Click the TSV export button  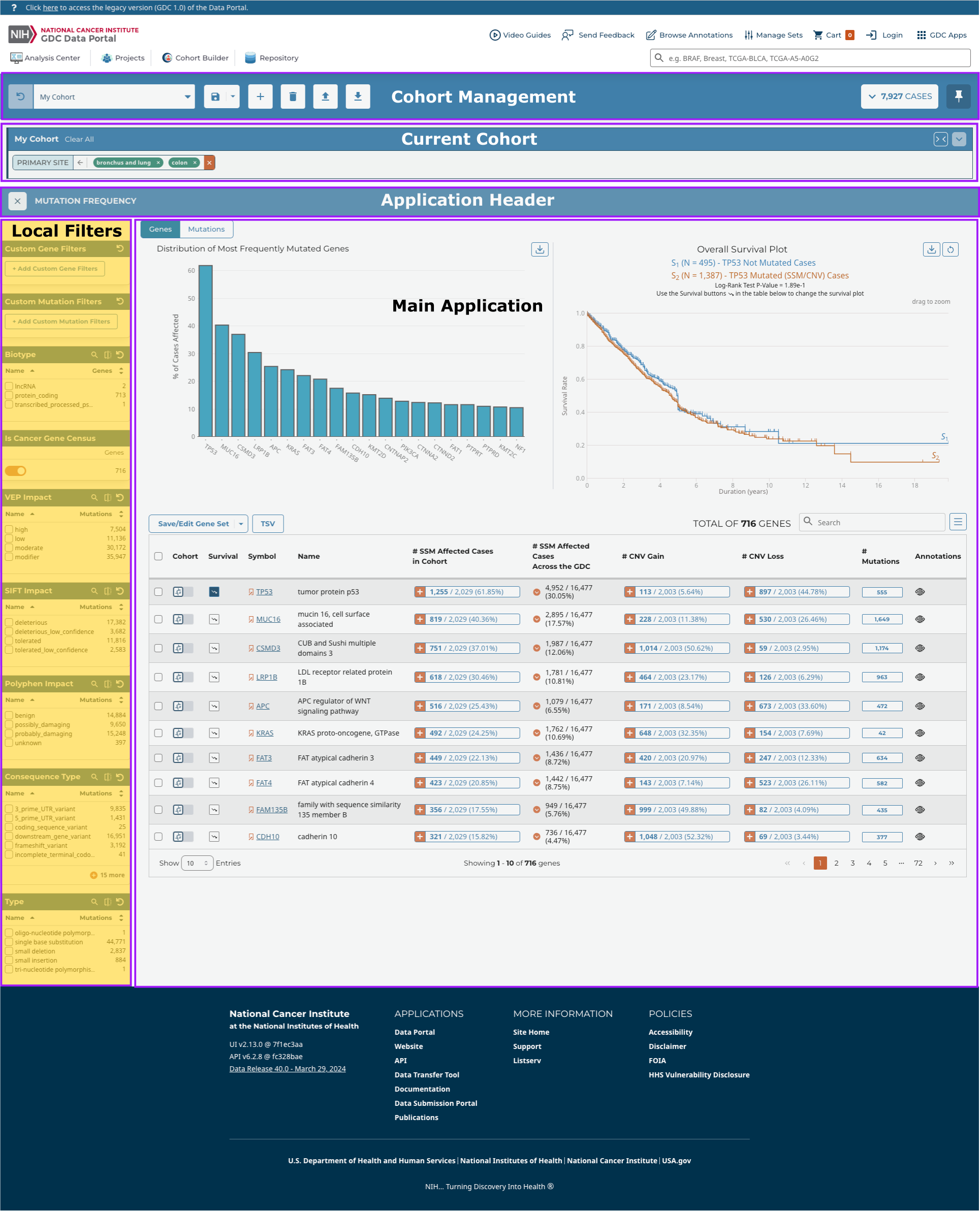pyautogui.click(x=268, y=524)
